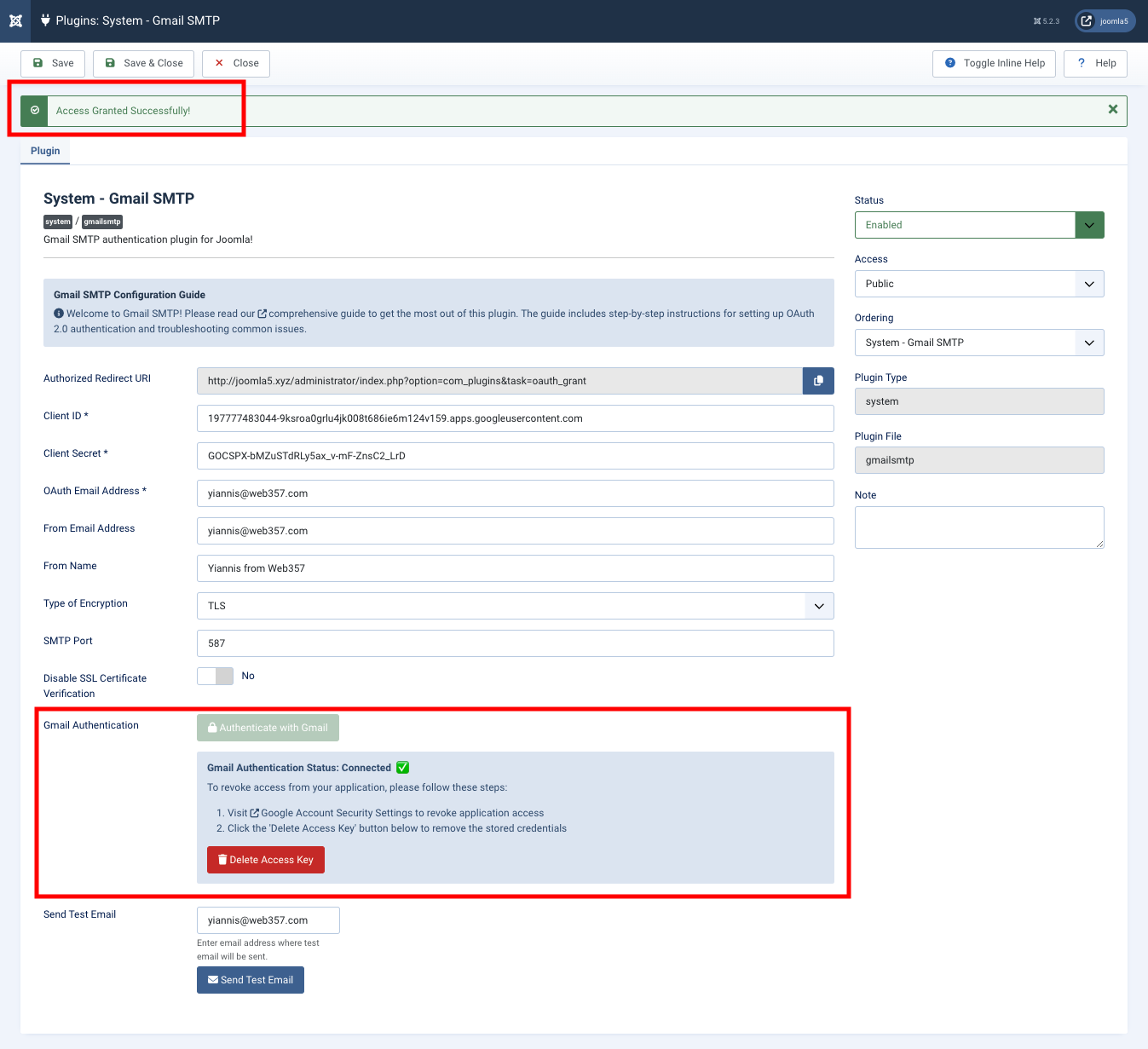Click the 'system' badge
This screenshot has height=1049, width=1148.
tap(58, 222)
